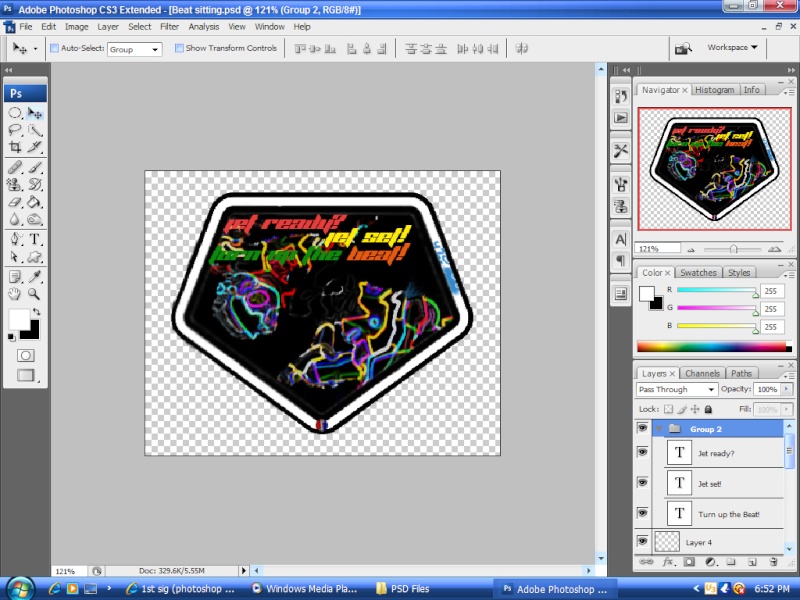Screen dimensions: 800x600
Task: Delete the selected layer with trash icon
Action: (773, 562)
